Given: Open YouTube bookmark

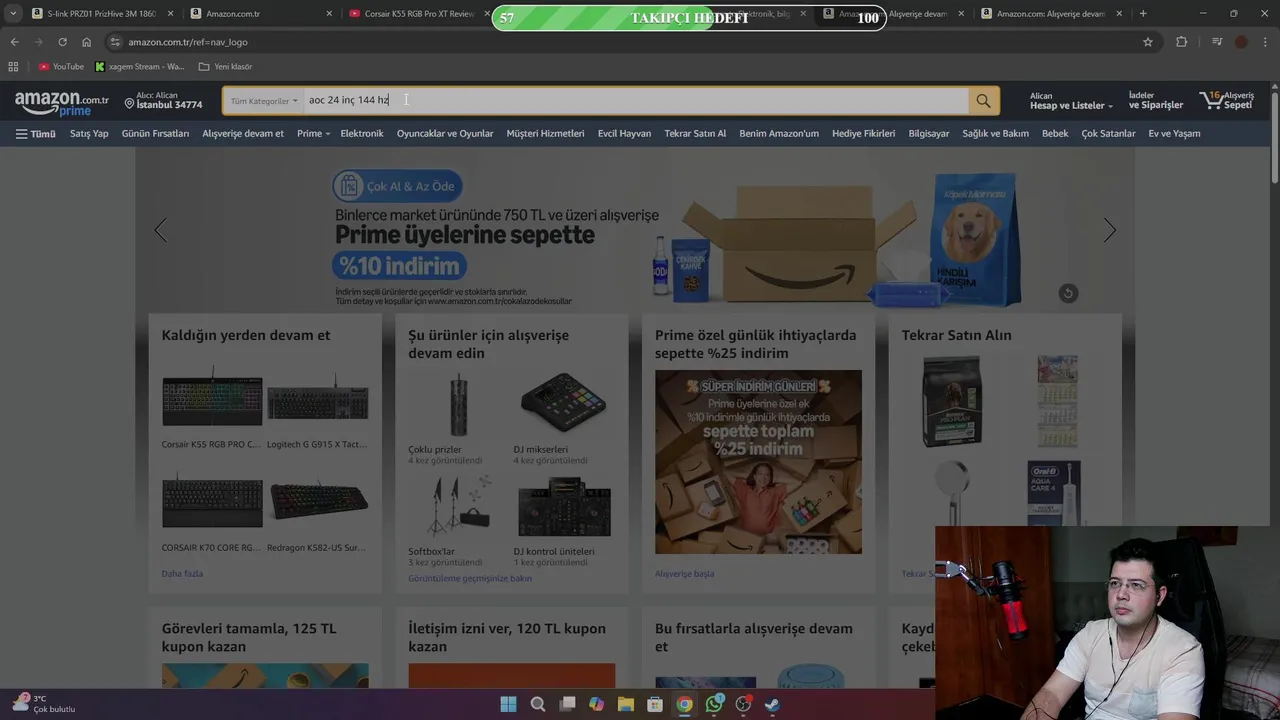Looking at the screenshot, I should click(61, 66).
